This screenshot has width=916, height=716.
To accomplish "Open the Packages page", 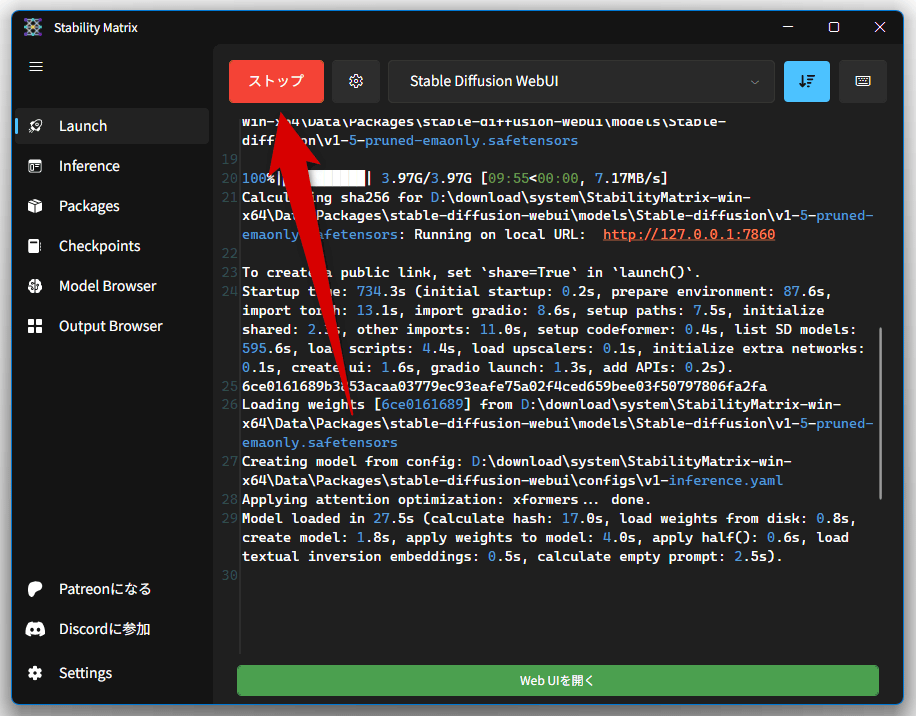I will pyautogui.click(x=112, y=206).
